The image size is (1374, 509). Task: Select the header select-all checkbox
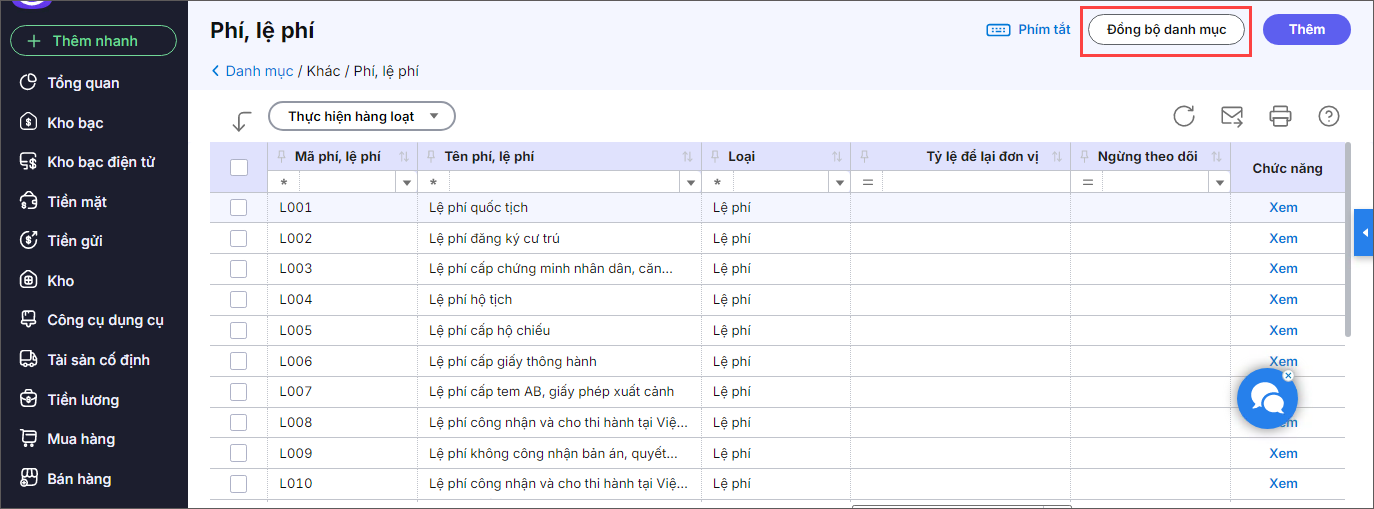(239, 168)
